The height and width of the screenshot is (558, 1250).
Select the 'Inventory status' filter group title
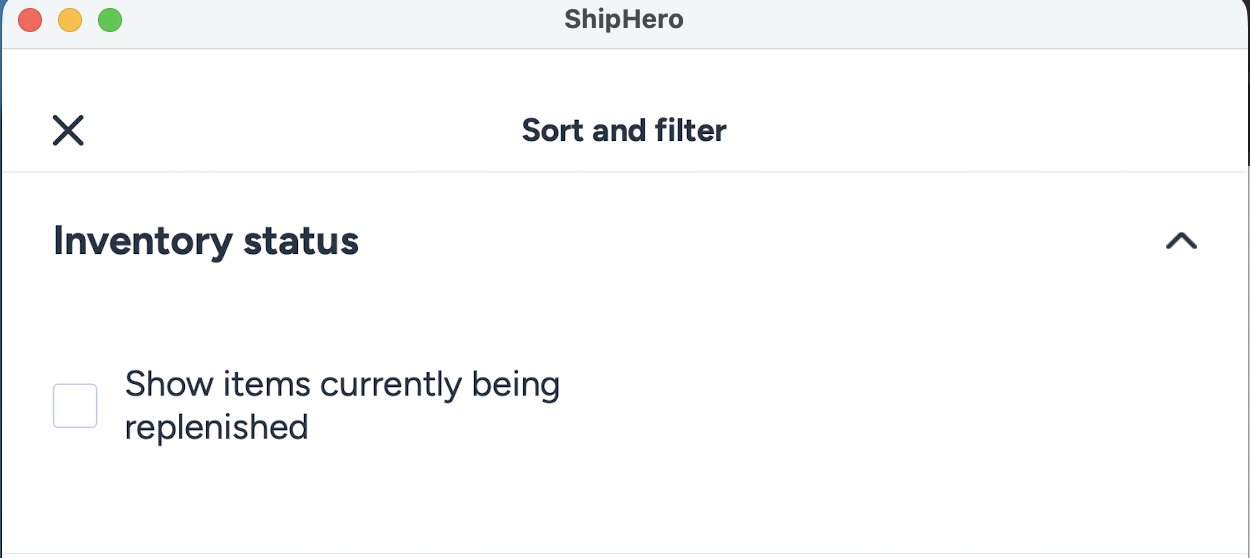[x=206, y=241]
